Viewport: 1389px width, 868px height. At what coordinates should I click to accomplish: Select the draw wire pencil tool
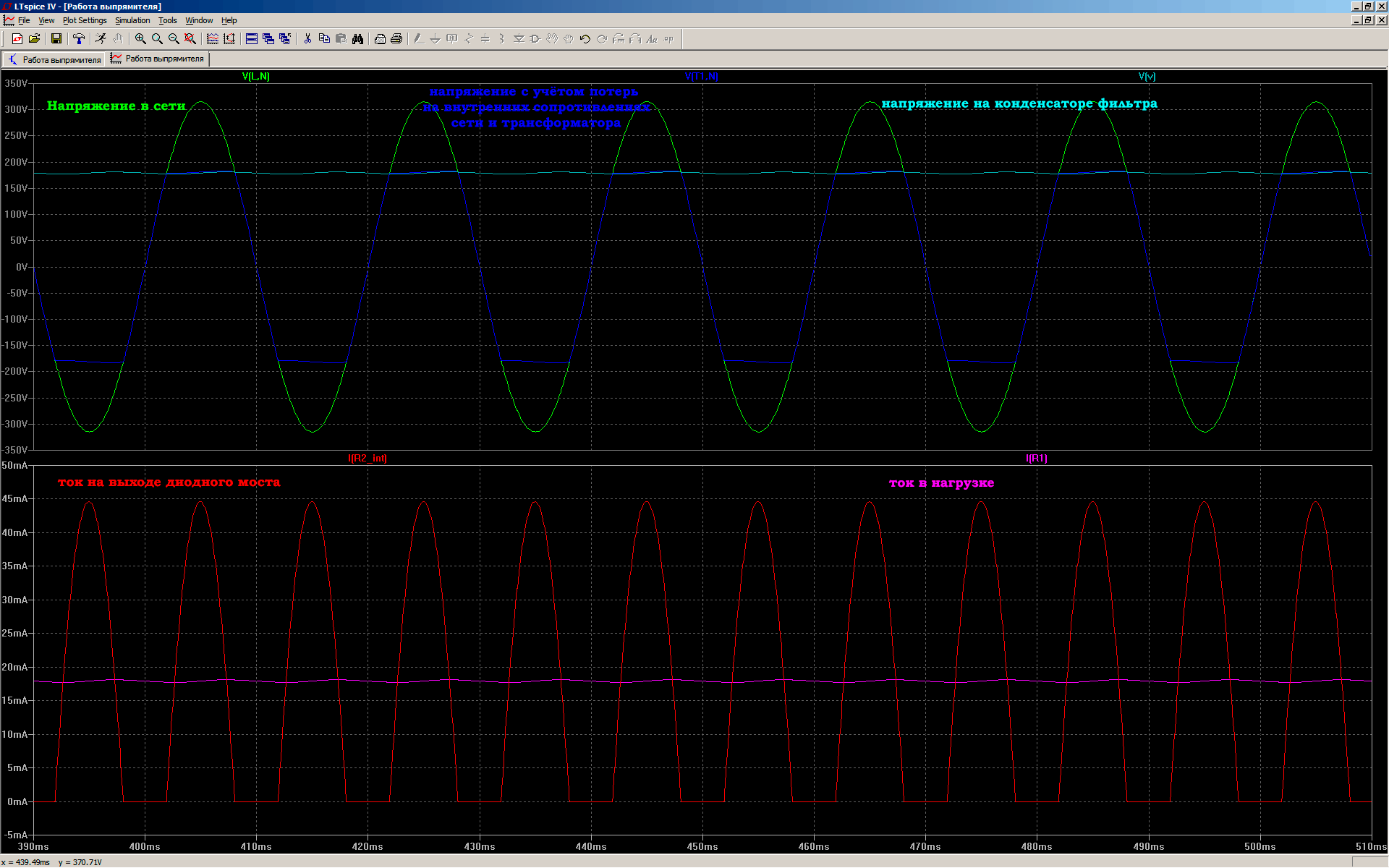(419, 39)
